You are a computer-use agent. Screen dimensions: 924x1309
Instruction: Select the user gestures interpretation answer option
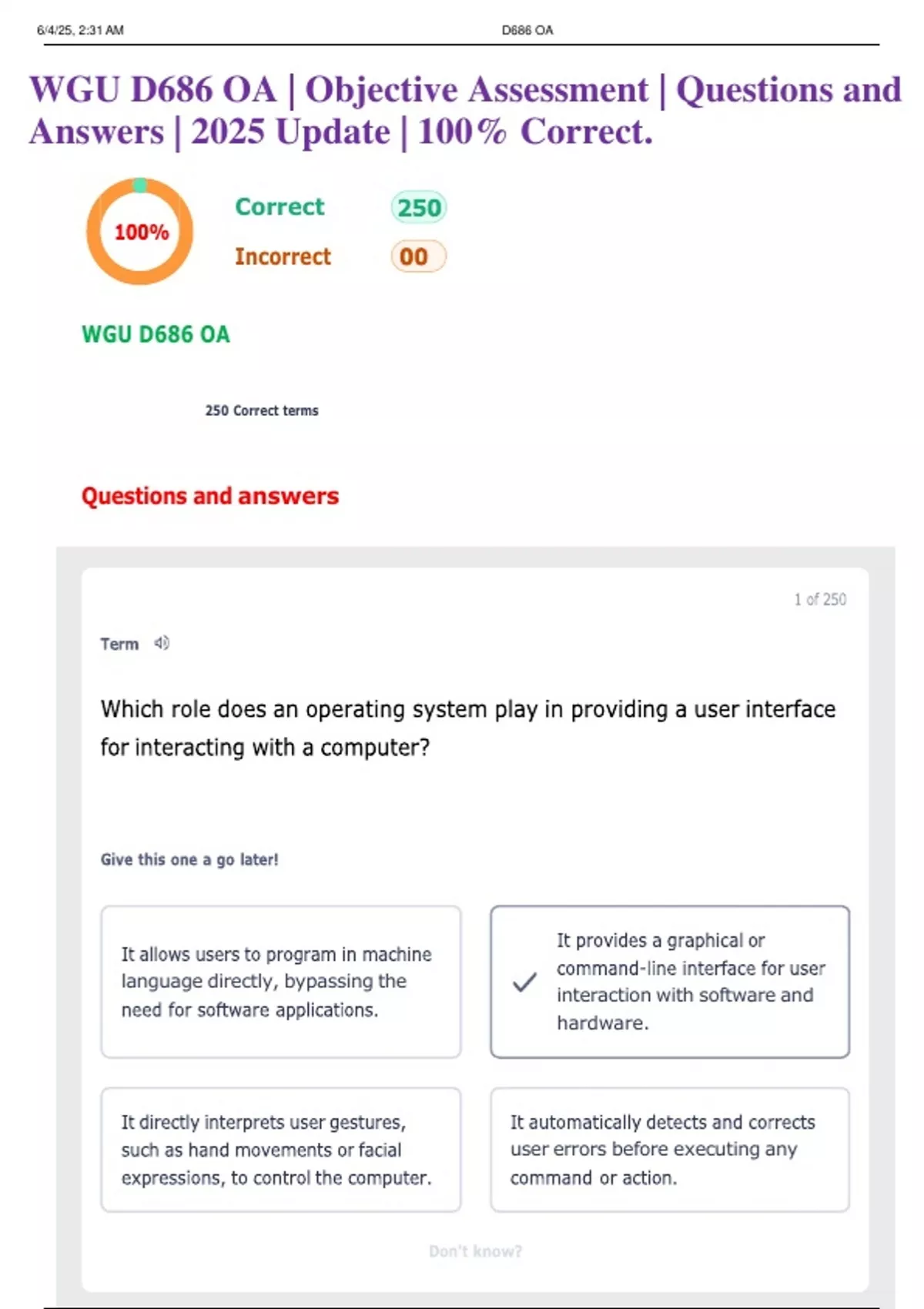point(281,1150)
